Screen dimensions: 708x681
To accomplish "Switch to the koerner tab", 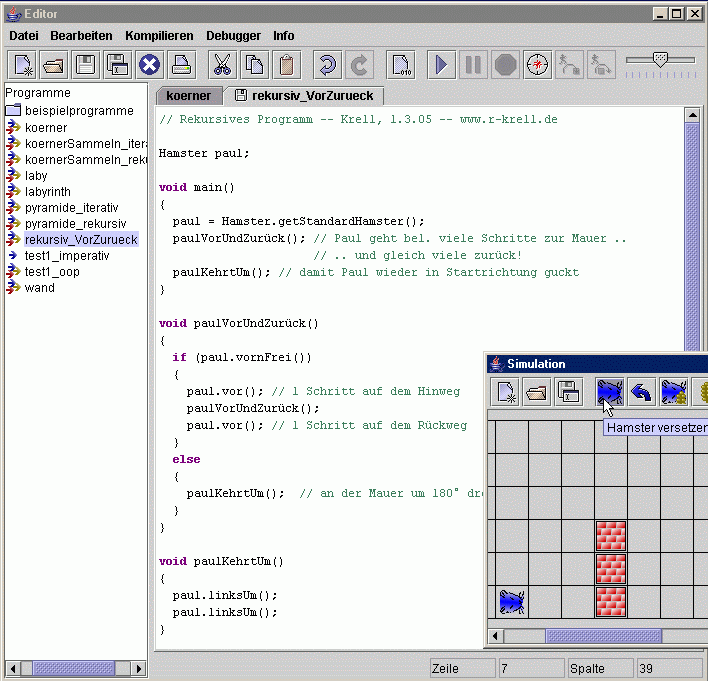I will pos(188,96).
